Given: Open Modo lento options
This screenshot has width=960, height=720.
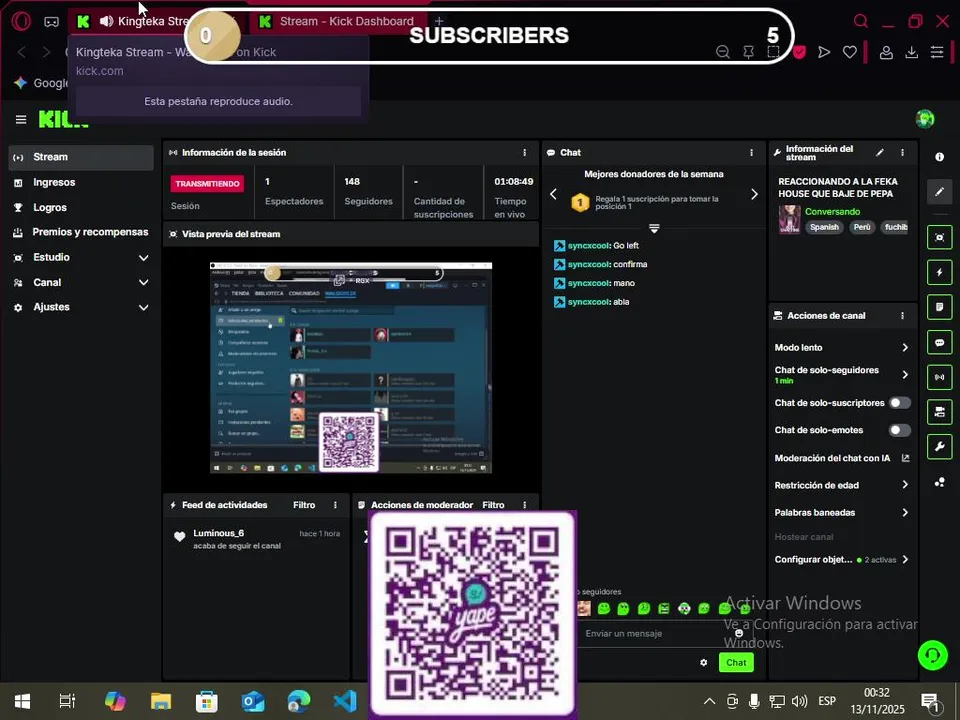Looking at the screenshot, I should coord(841,348).
